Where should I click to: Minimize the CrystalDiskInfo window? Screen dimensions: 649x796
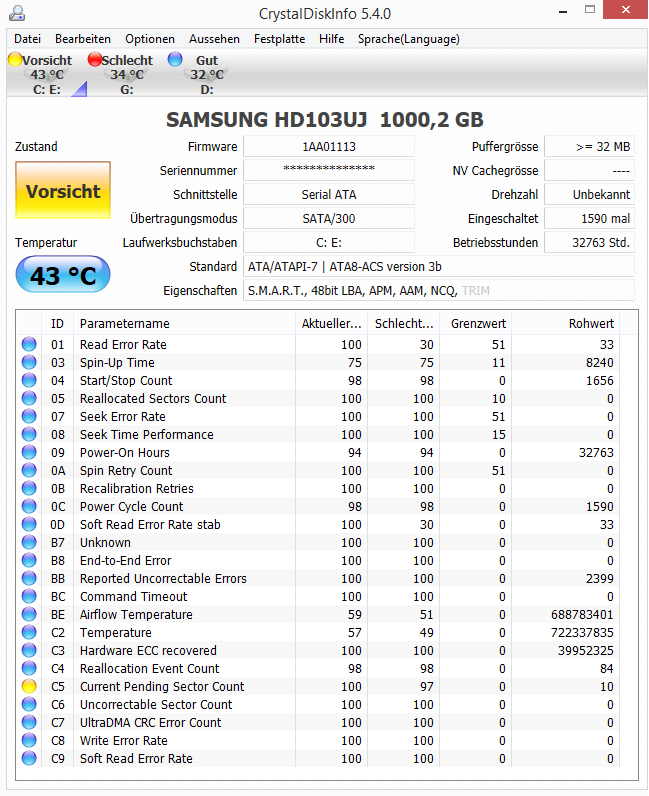click(563, 11)
